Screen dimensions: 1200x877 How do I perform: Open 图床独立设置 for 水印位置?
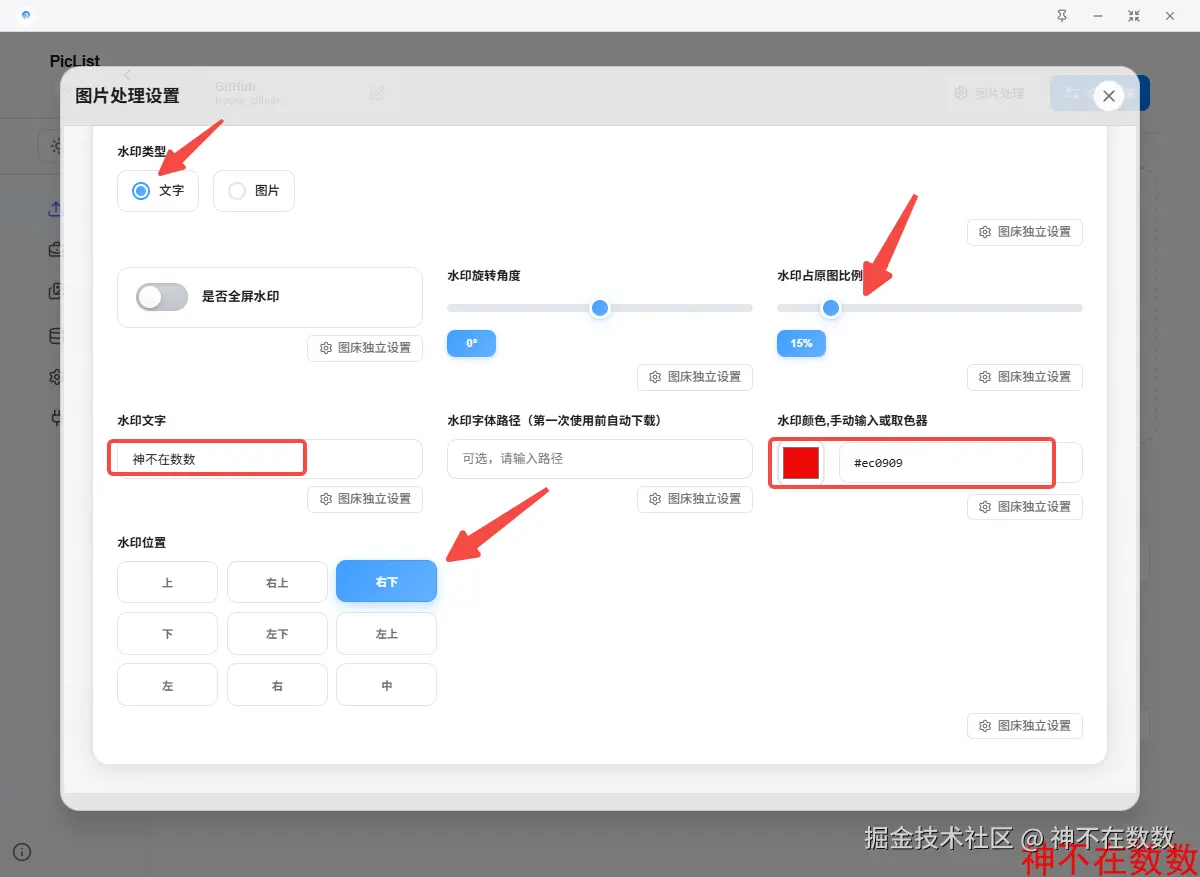tap(1025, 726)
